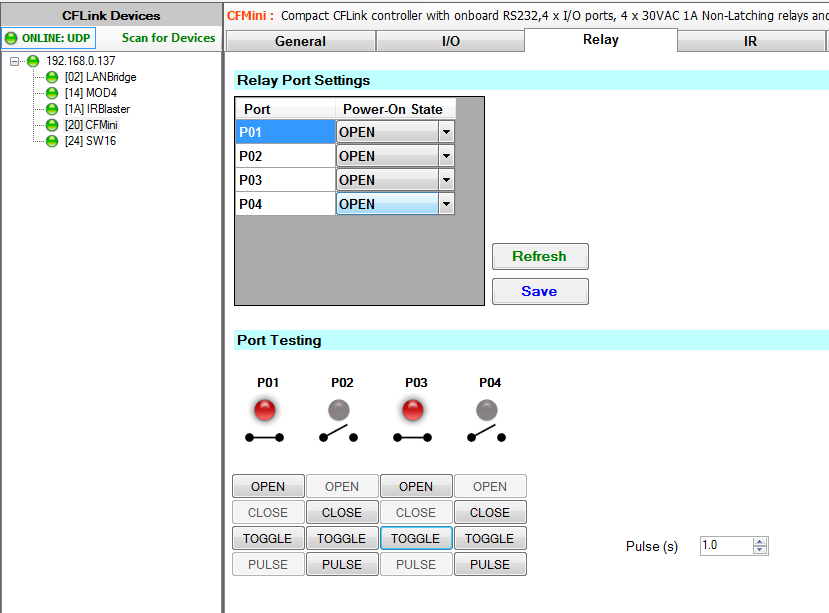This screenshot has height=613, width=829.
Task: Click the red P03 relay indicator LED
Action: tap(413, 410)
